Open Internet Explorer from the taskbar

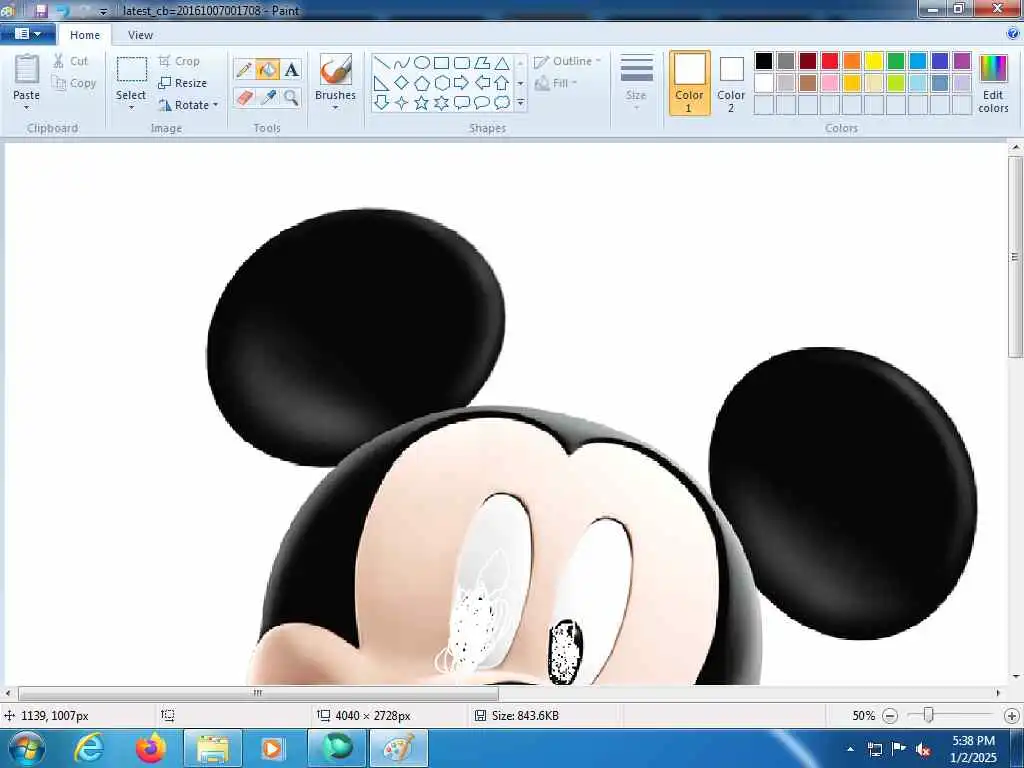89,748
